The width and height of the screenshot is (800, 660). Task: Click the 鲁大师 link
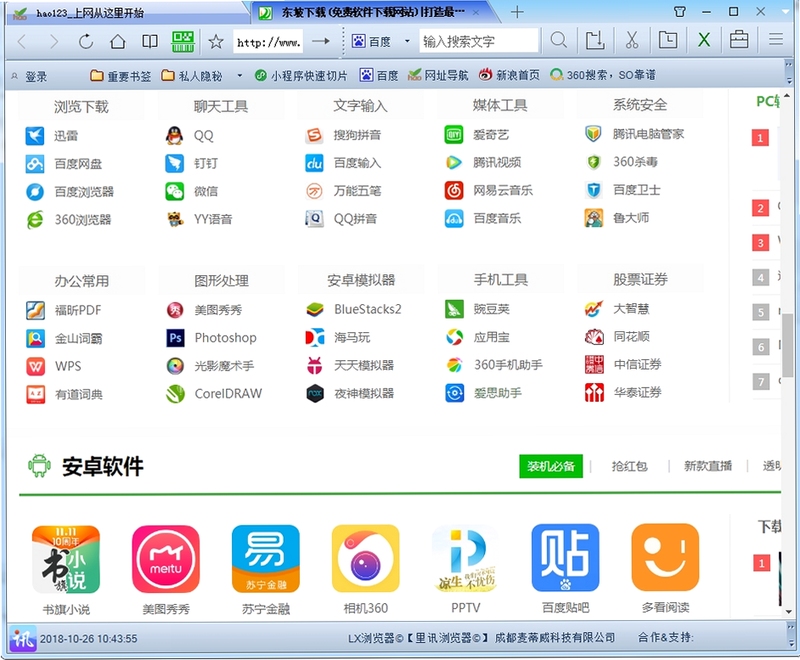pyautogui.click(x=631, y=218)
